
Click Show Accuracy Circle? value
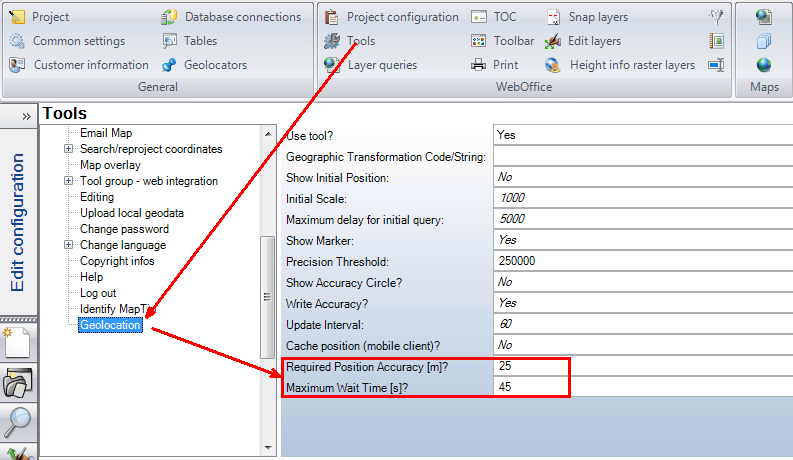643,282
